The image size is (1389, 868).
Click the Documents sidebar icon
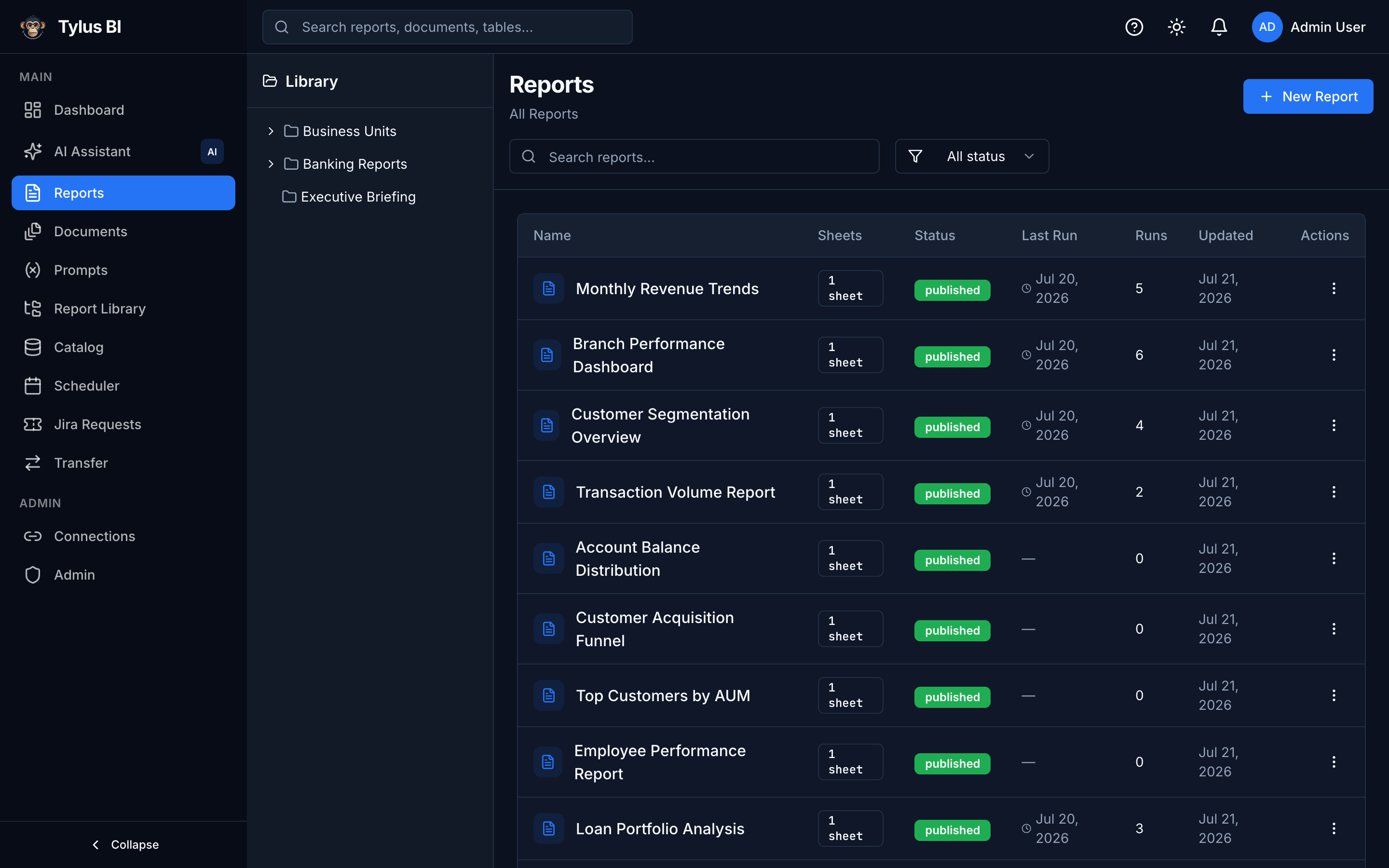pos(33,231)
